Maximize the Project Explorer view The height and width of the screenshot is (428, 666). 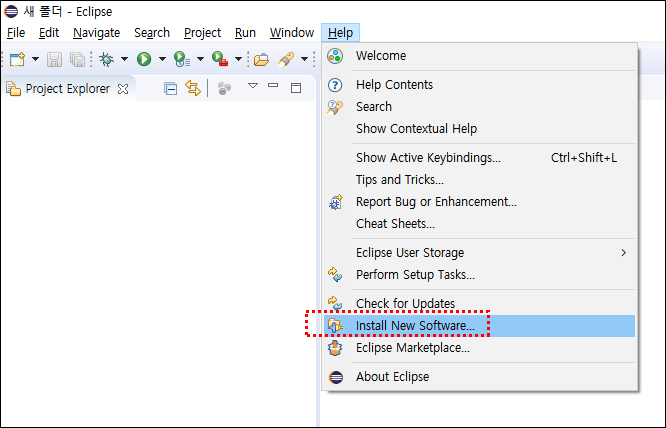pyautogui.click(x=296, y=88)
